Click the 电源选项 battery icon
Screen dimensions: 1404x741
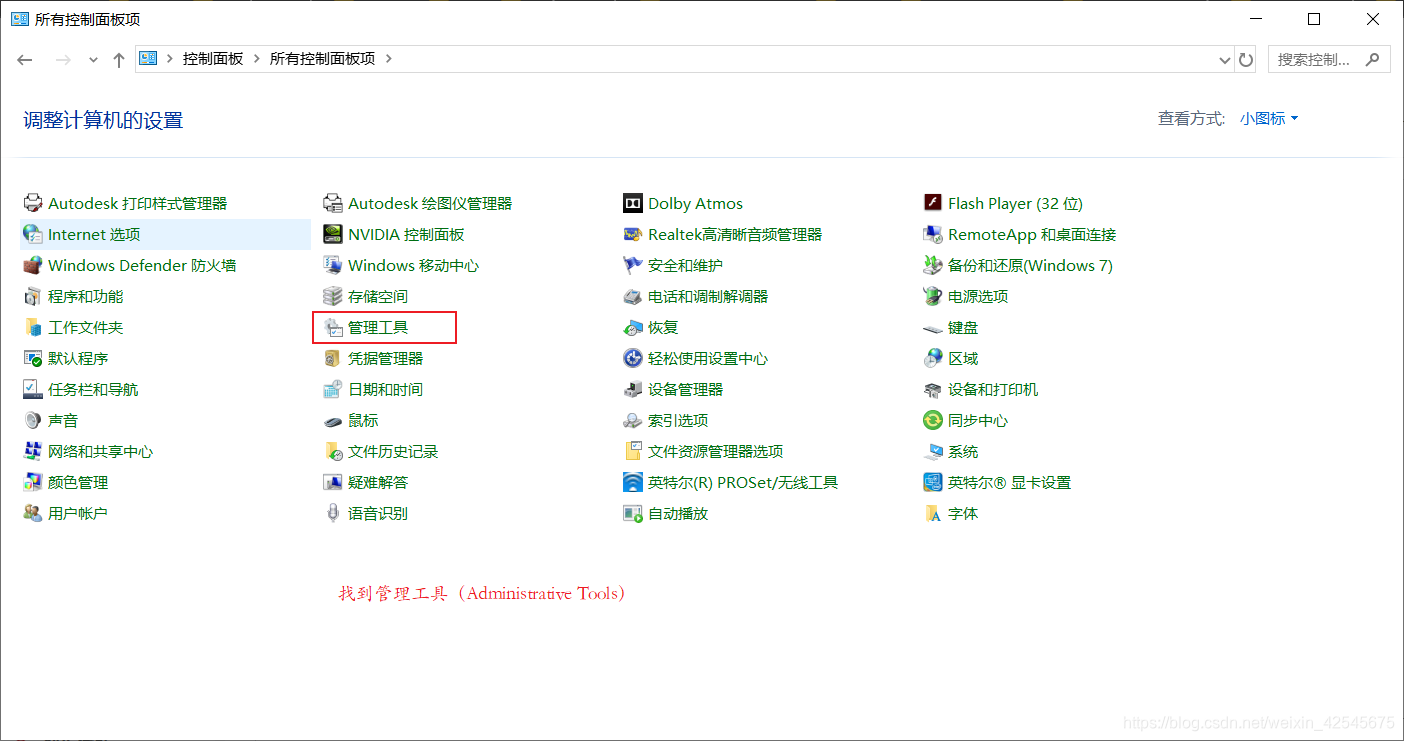(933, 297)
